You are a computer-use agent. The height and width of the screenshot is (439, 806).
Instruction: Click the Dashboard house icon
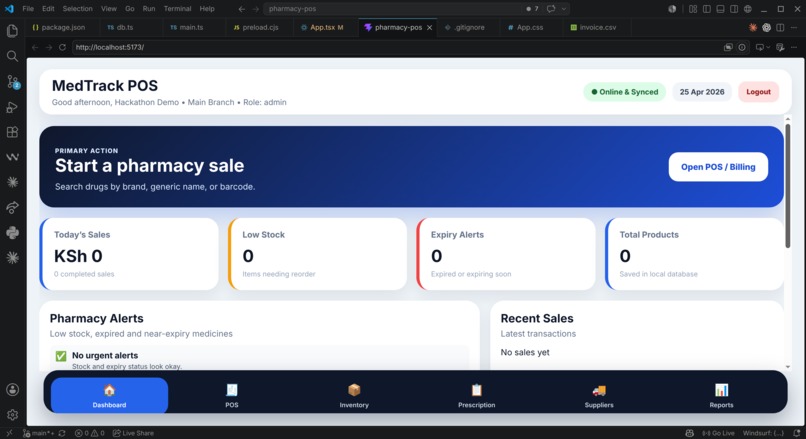coord(109,390)
